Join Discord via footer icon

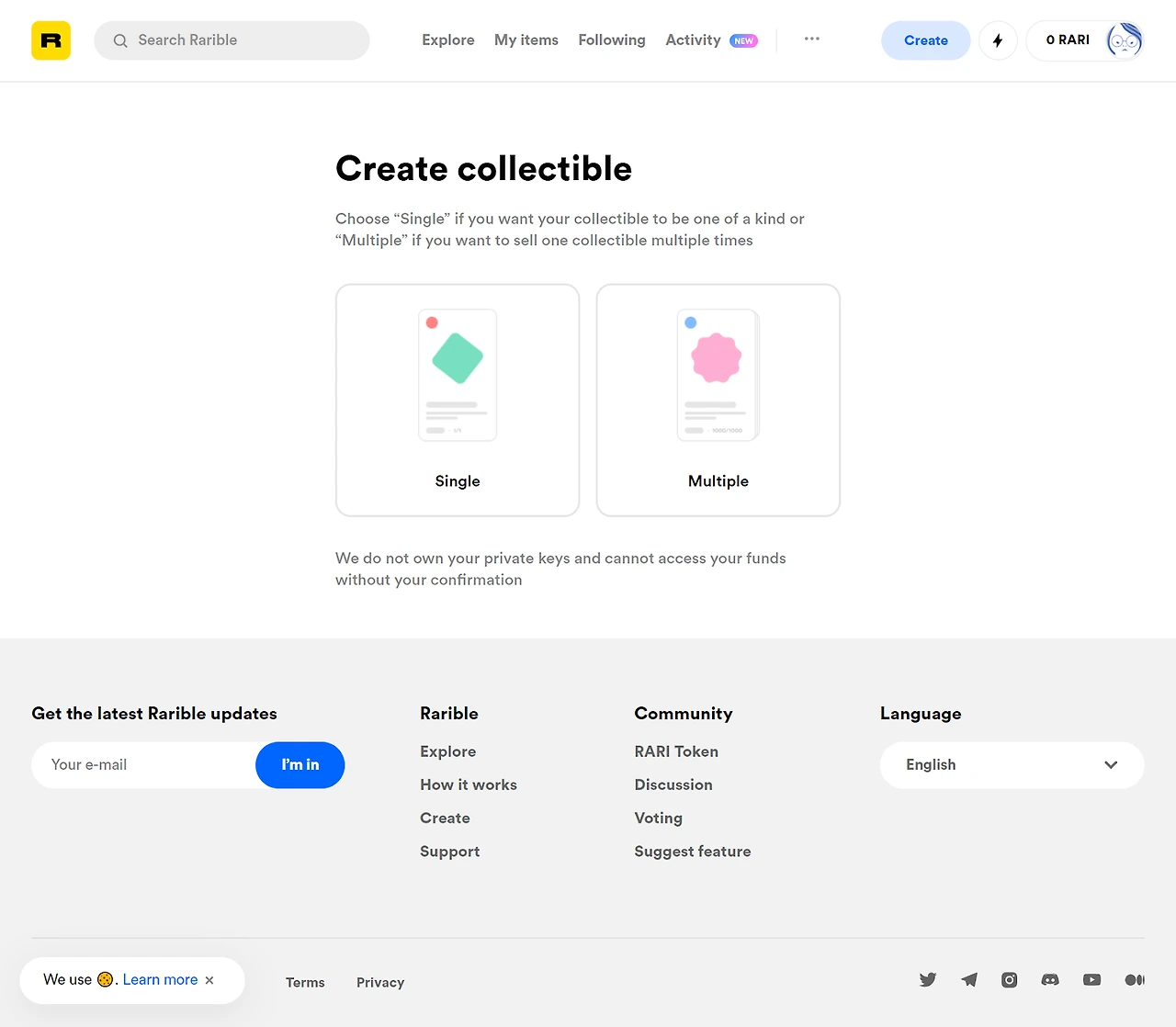1050,980
